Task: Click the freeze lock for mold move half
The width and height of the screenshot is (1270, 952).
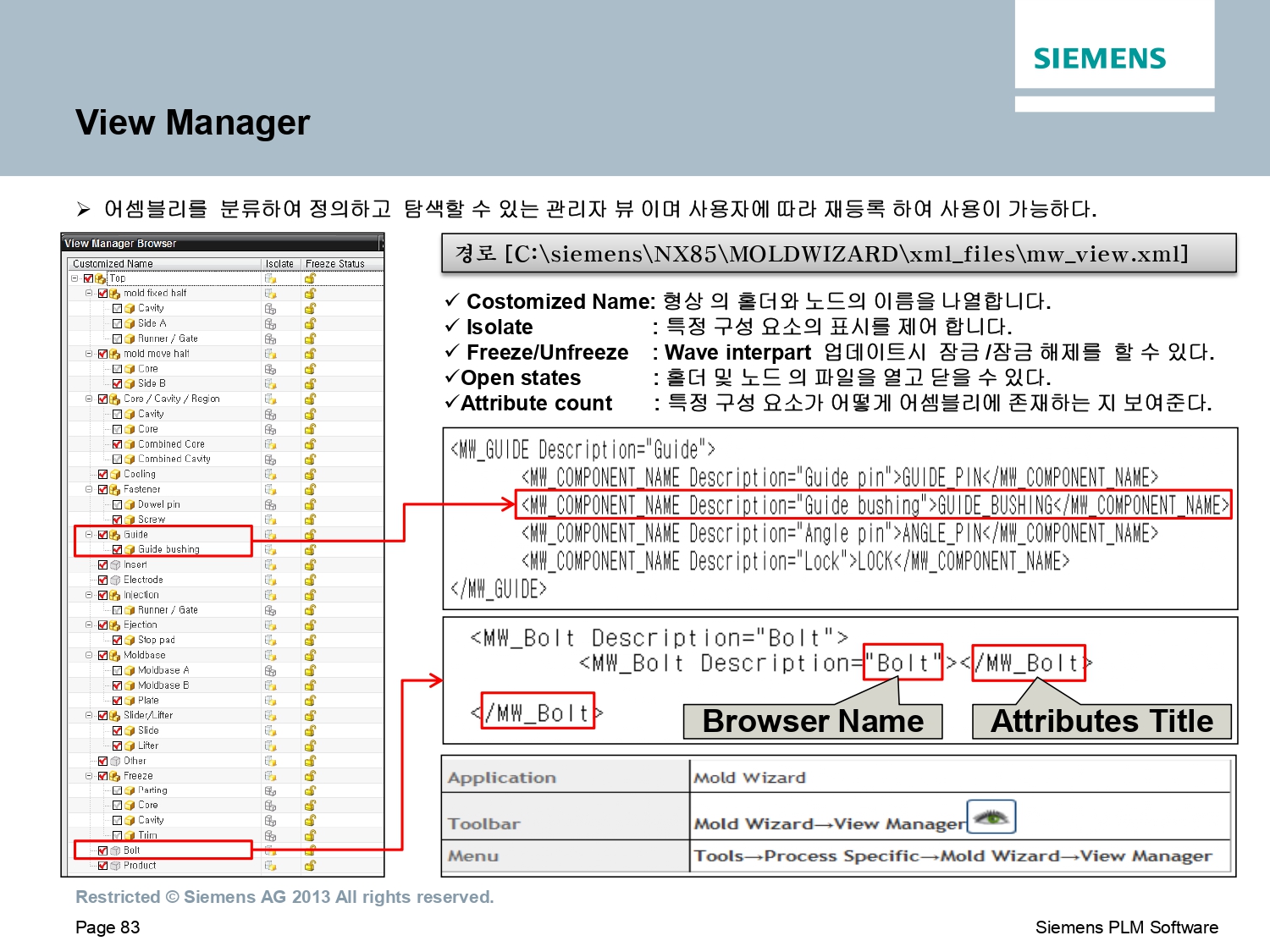Action: tap(310, 354)
